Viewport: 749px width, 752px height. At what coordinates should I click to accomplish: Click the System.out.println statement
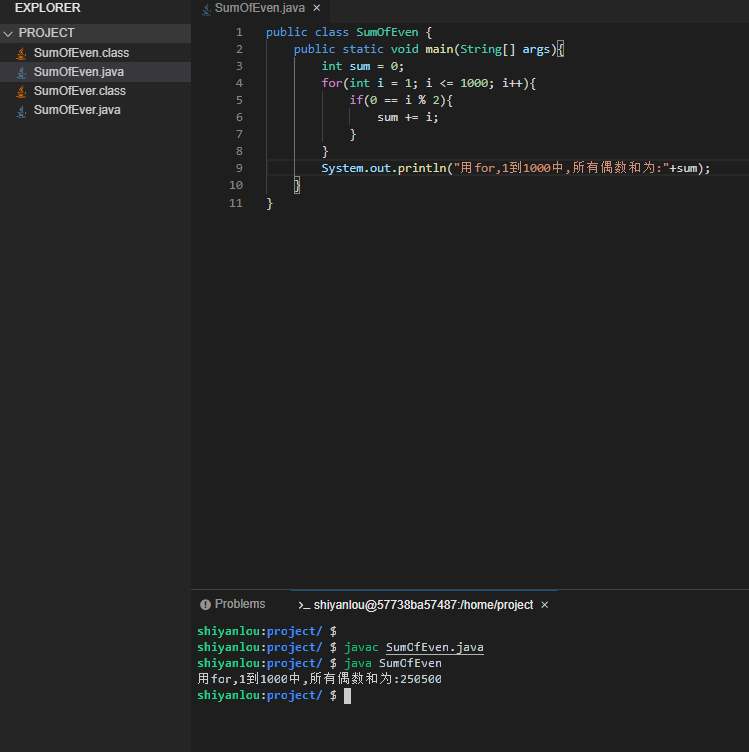coord(515,168)
